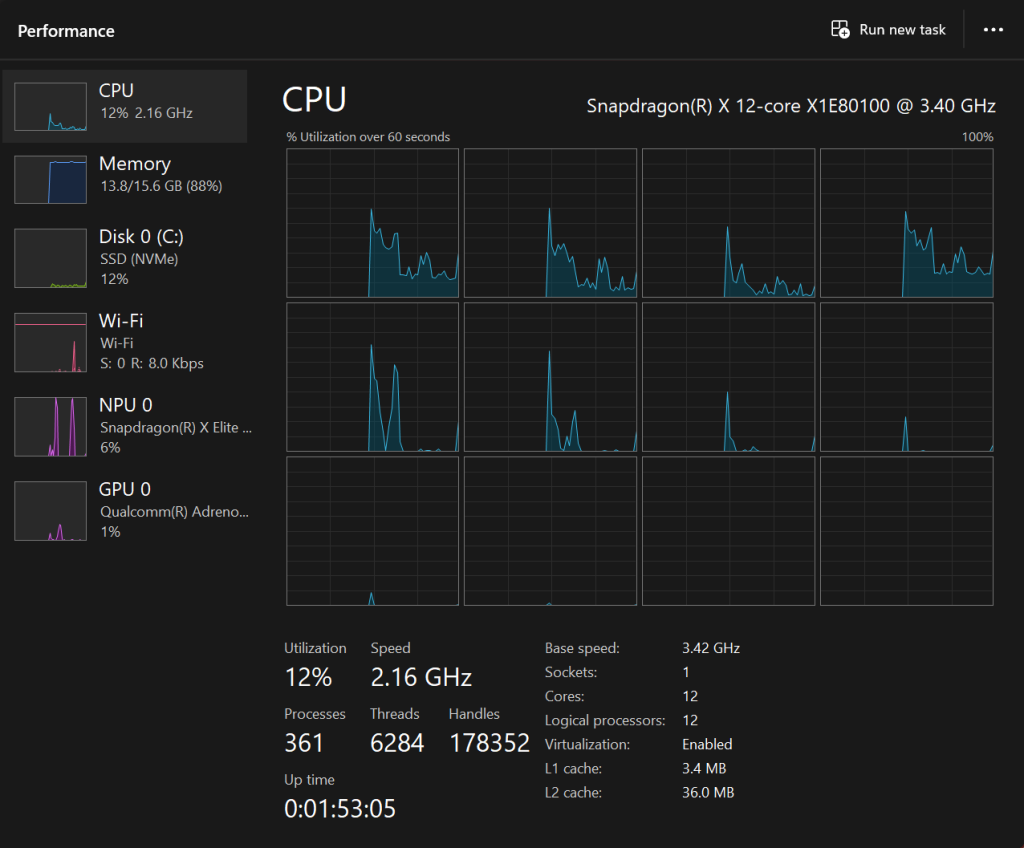Select the NPU 0 graph thumbnail
The width and height of the screenshot is (1024, 848).
click(x=50, y=426)
